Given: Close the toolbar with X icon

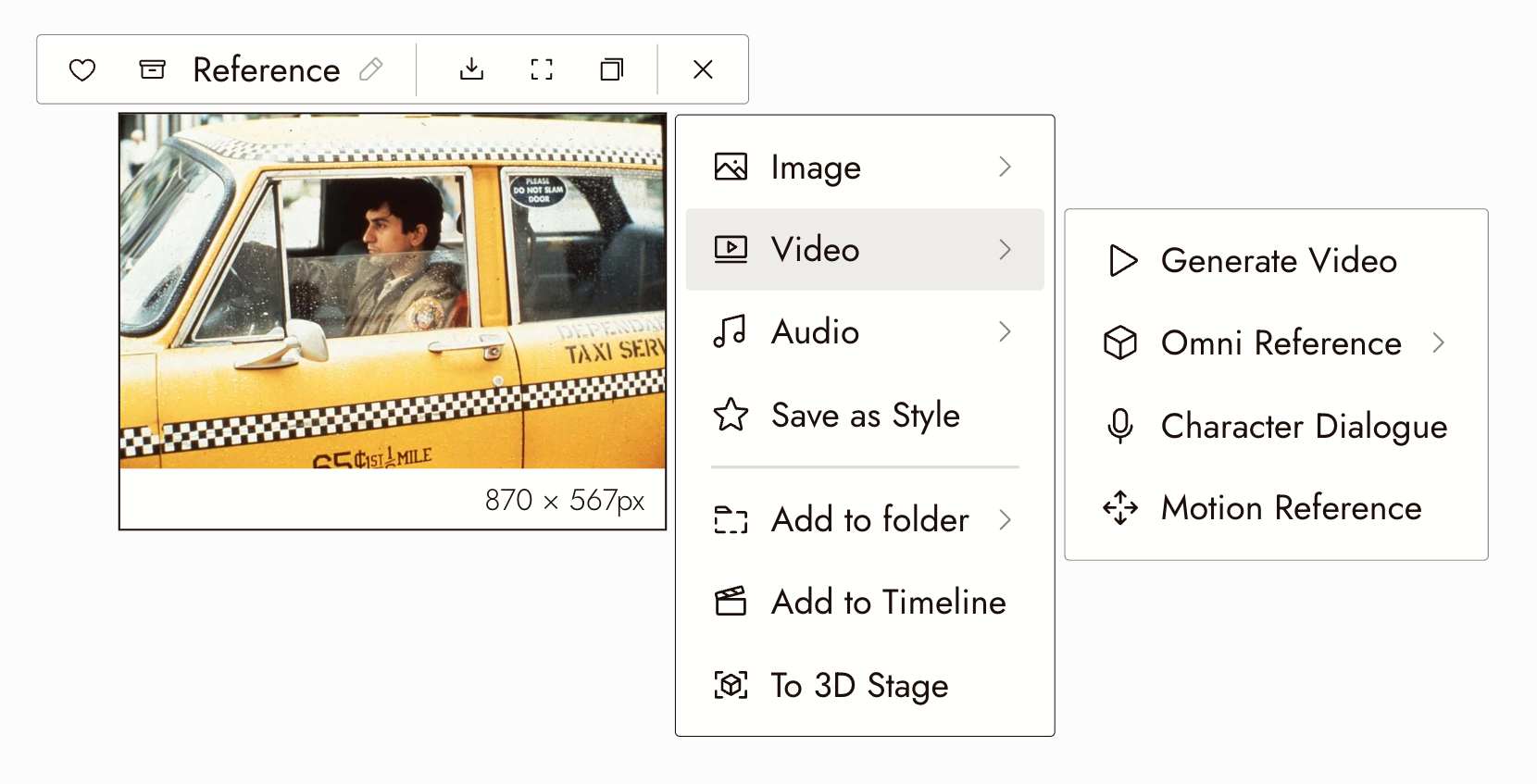Looking at the screenshot, I should pyautogui.click(x=703, y=69).
